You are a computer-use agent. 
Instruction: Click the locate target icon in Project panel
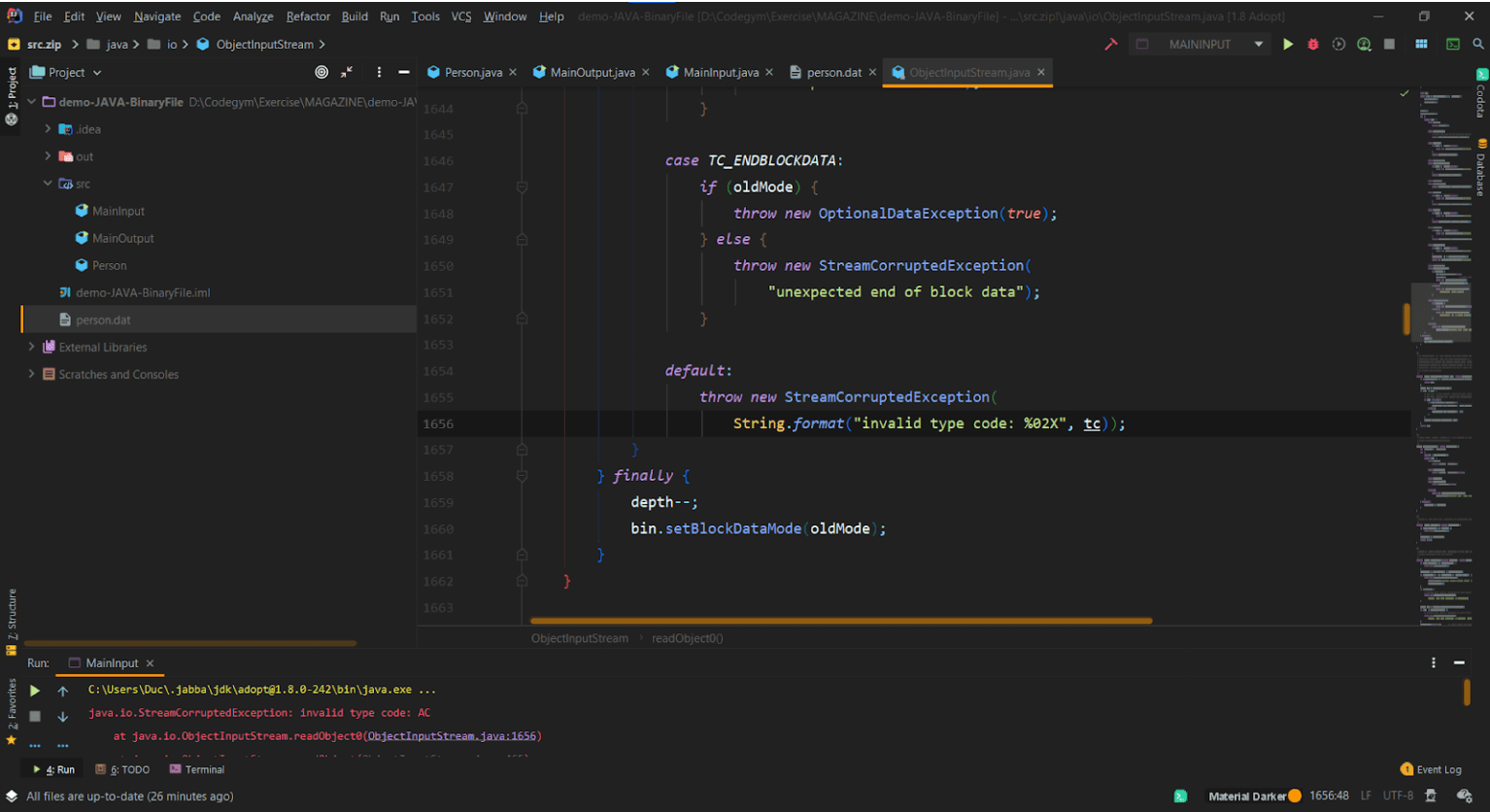click(322, 72)
